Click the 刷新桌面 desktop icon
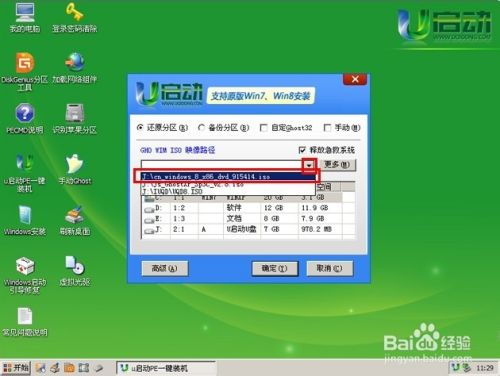Viewport: 500px width, 376px height. click(74, 220)
